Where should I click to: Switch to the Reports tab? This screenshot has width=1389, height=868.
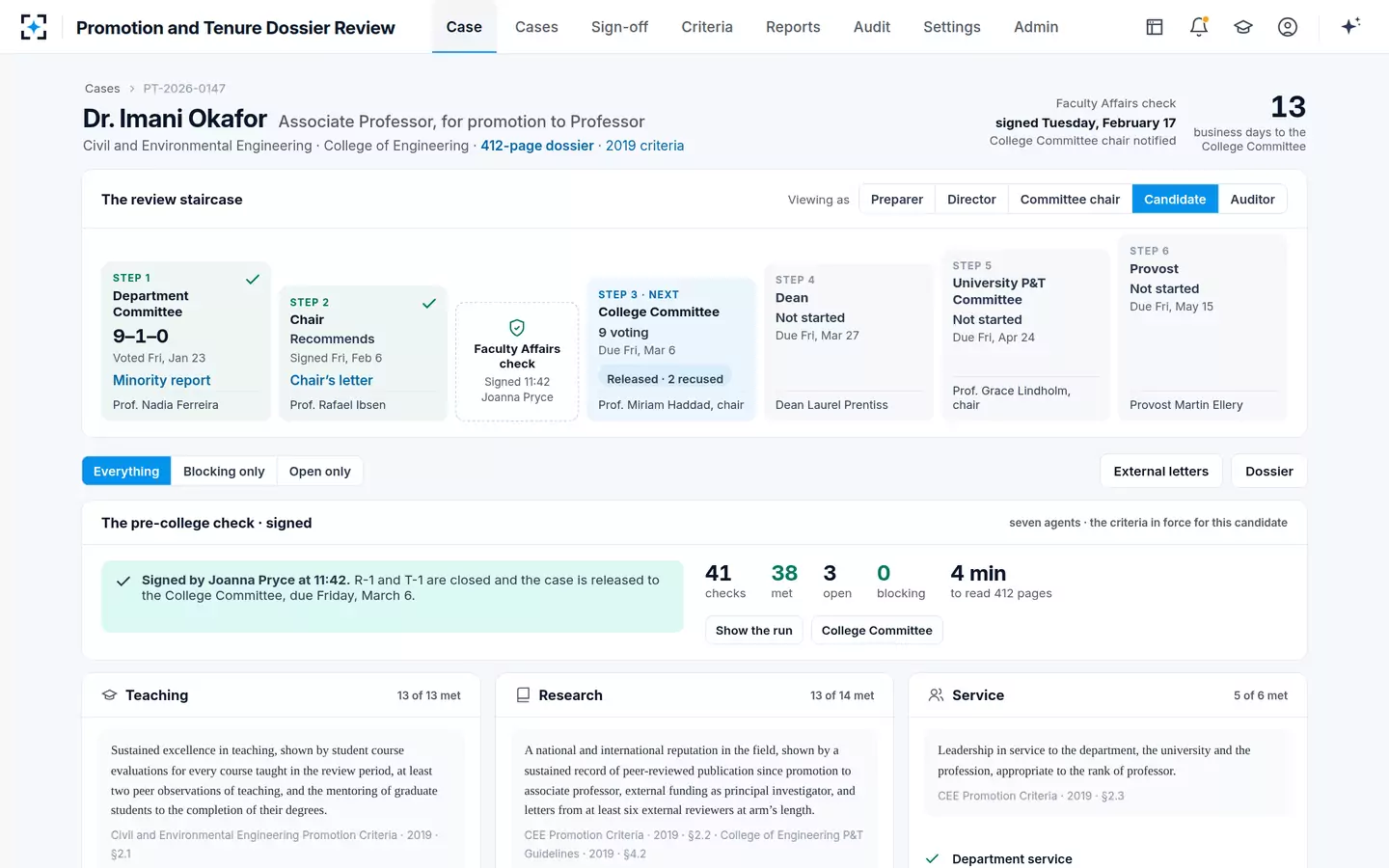point(793,27)
